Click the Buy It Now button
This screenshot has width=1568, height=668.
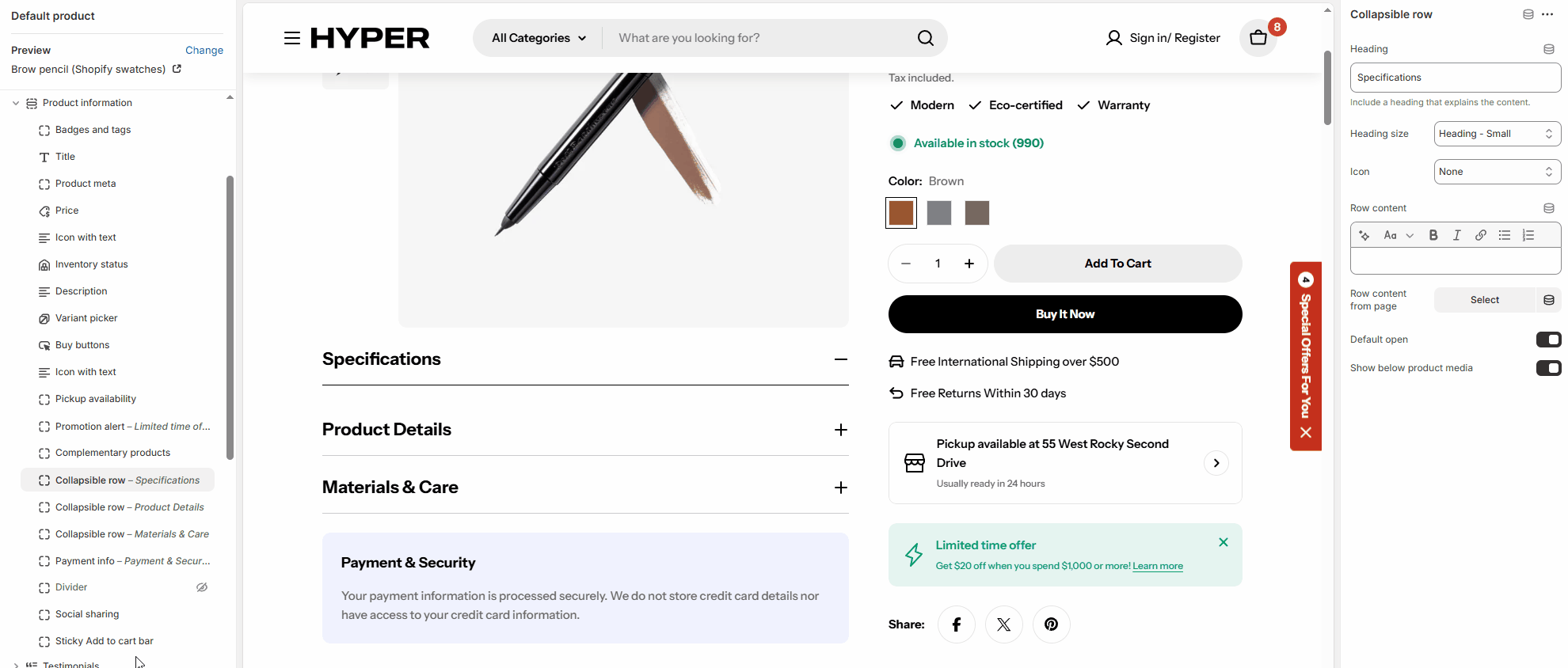tap(1064, 314)
